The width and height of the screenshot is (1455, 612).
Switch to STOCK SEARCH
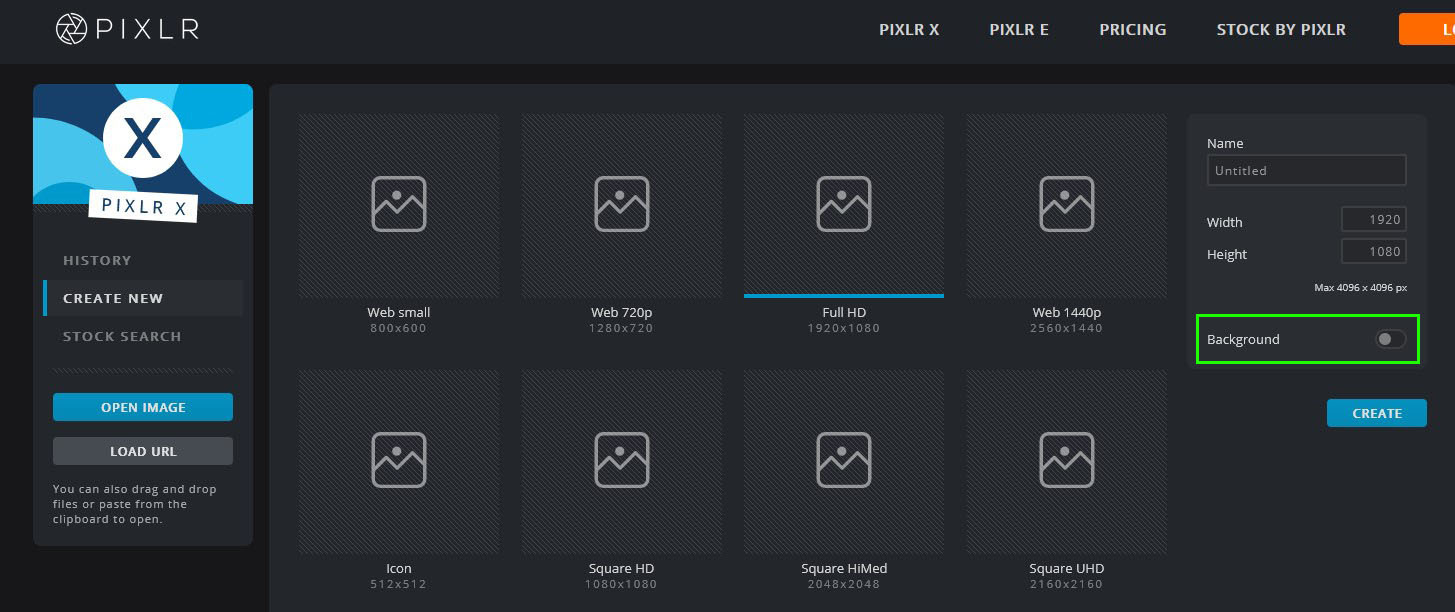tap(122, 336)
